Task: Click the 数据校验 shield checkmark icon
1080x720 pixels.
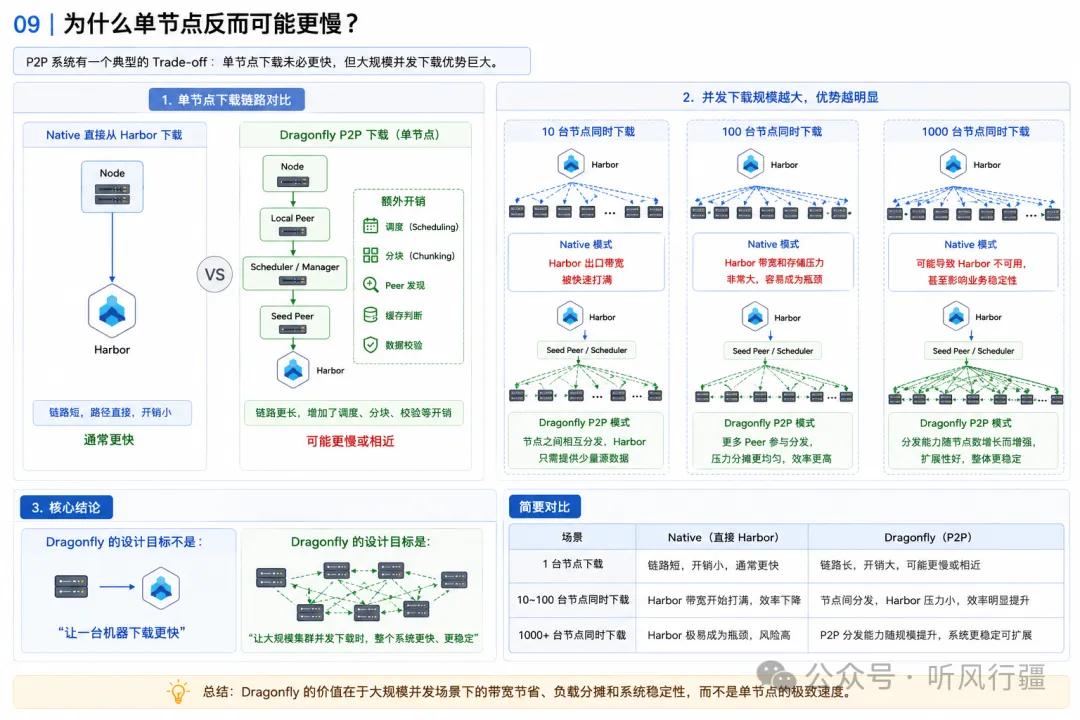Action: click(371, 344)
